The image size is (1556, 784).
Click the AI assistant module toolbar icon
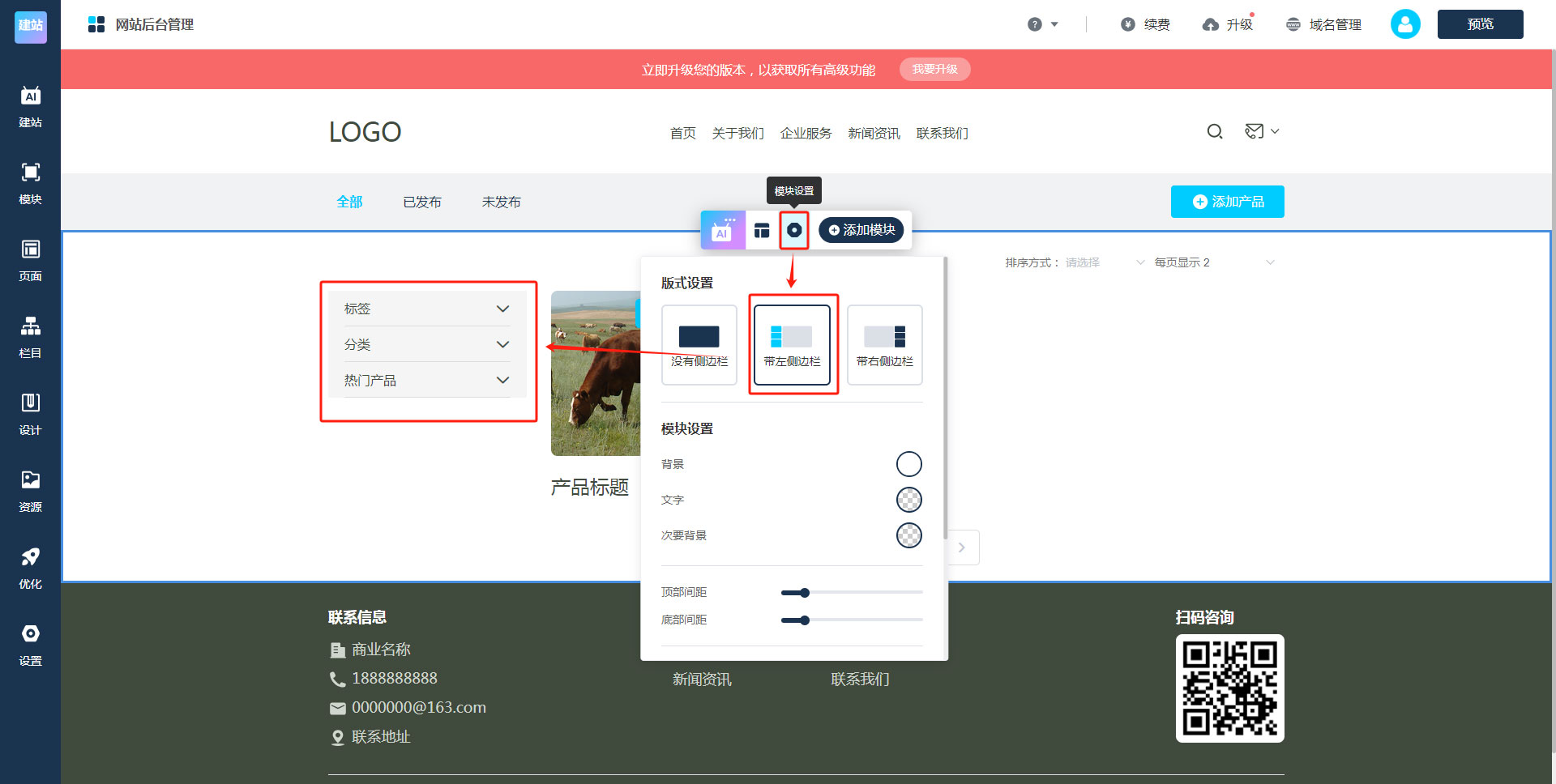[x=723, y=230]
